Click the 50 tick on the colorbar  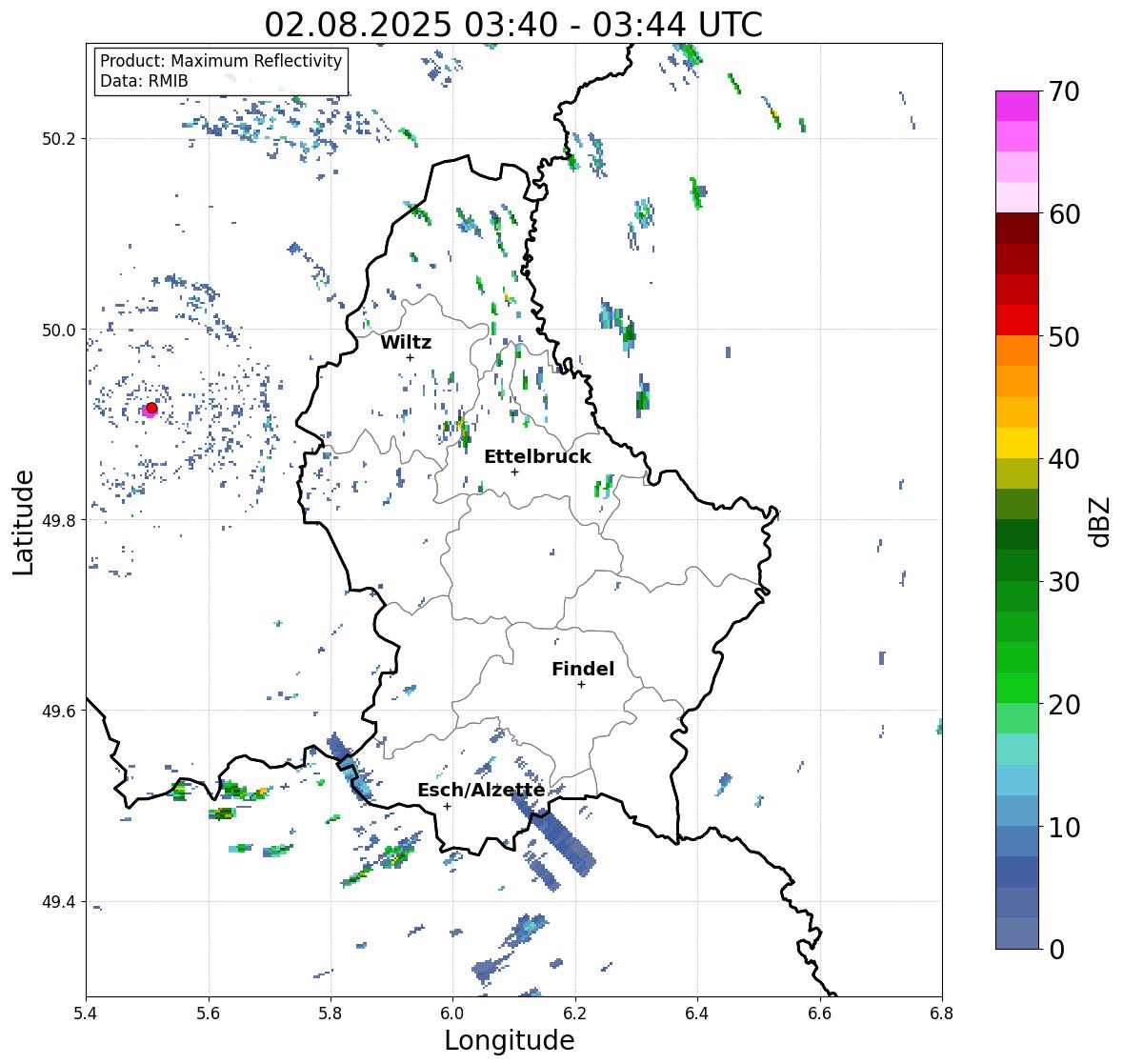click(x=1064, y=336)
